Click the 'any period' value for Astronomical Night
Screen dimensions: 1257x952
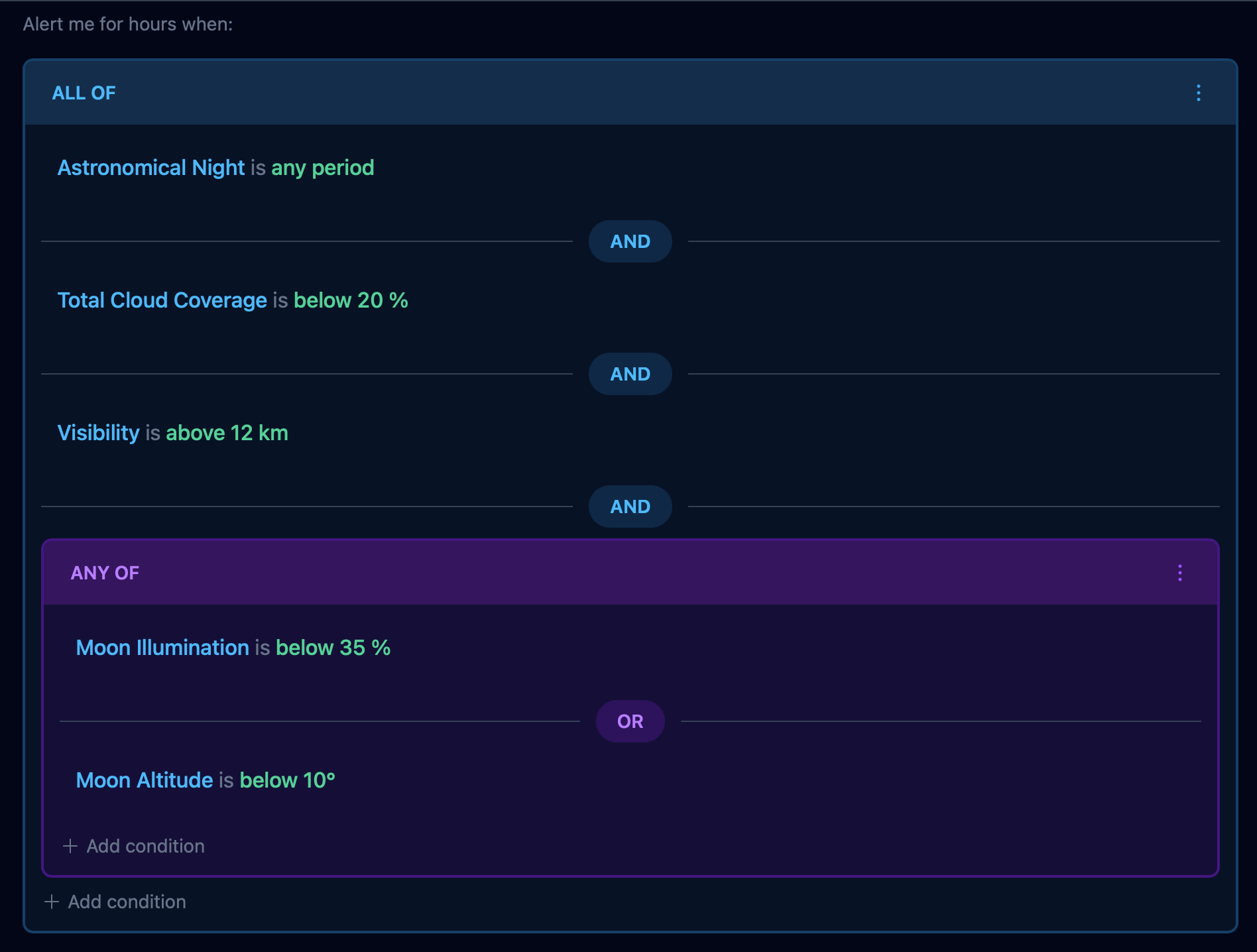(x=322, y=168)
